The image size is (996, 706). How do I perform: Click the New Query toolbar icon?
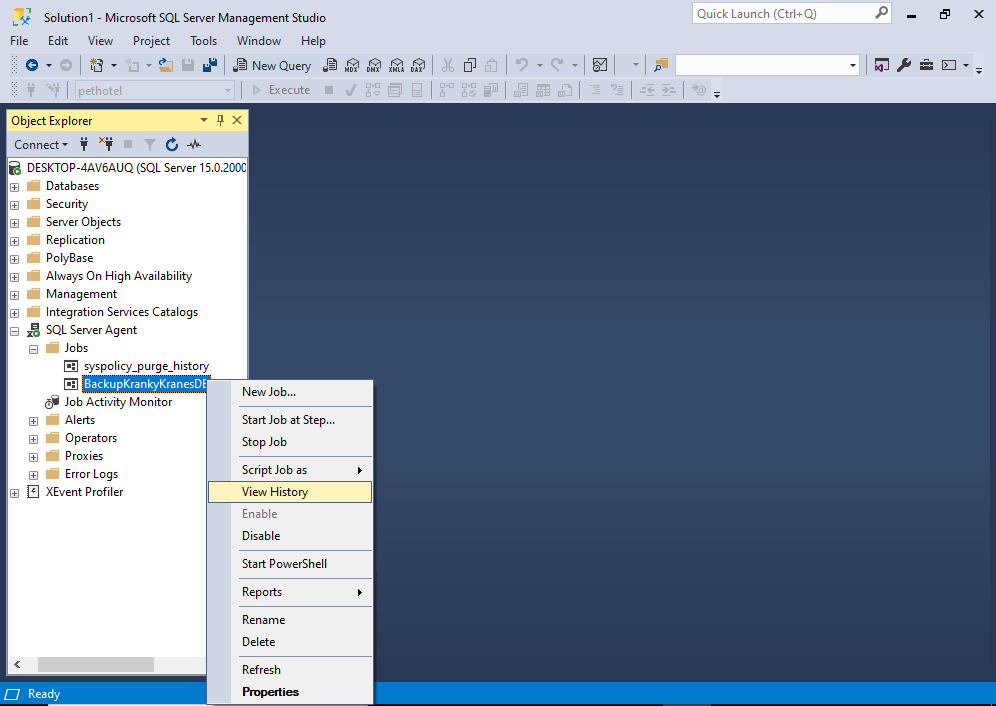pos(270,64)
